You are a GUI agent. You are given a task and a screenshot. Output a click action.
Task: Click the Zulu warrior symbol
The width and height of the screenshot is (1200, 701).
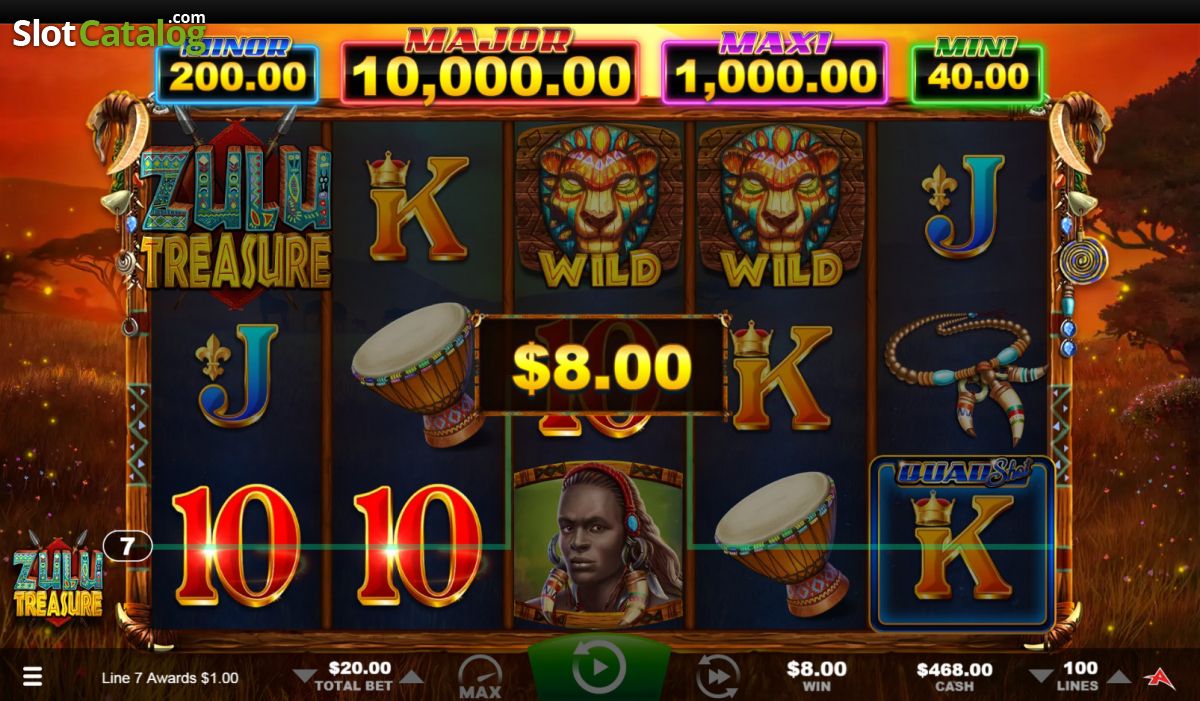pyautogui.click(x=599, y=545)
